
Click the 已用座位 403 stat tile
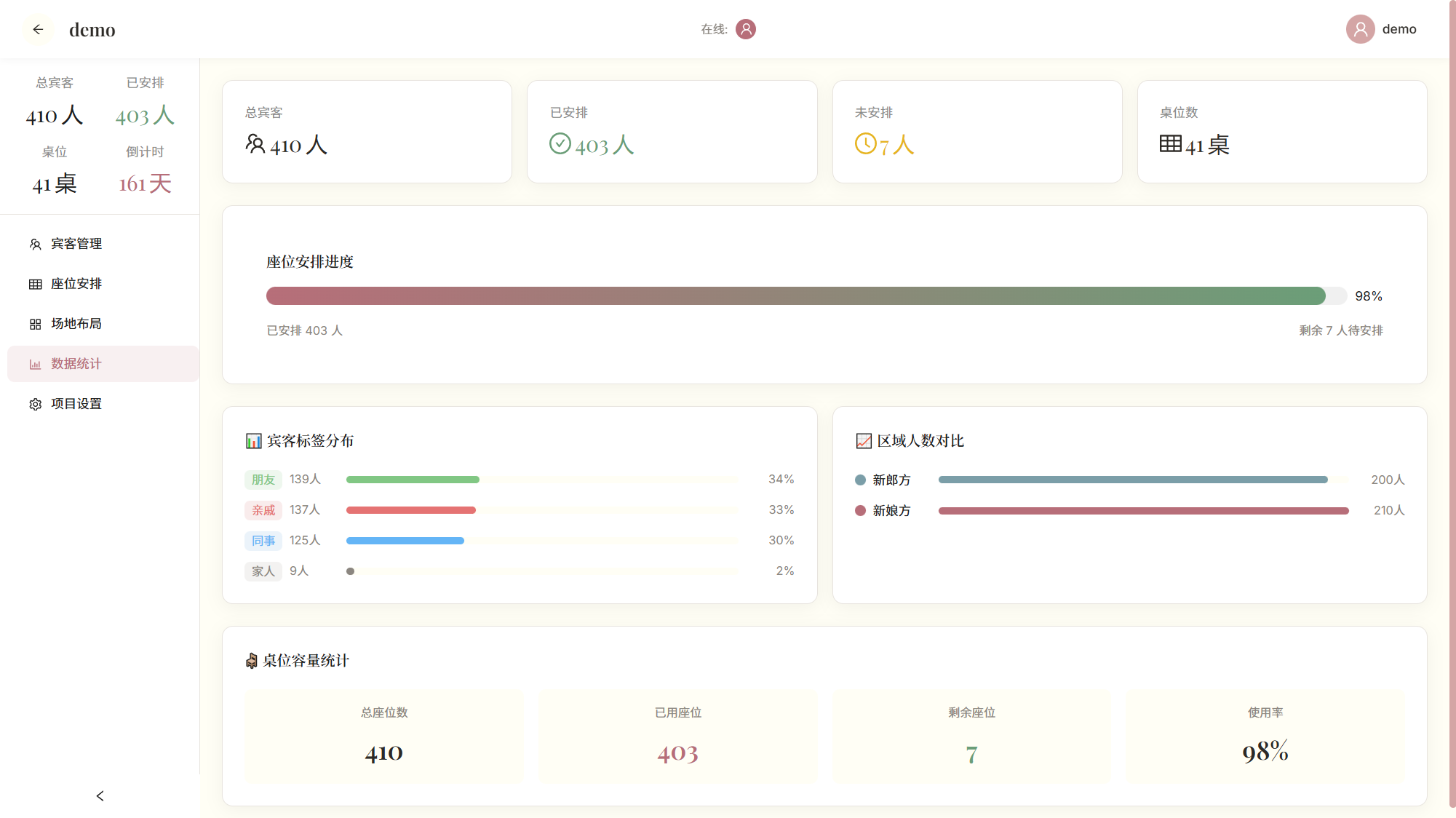pyautogui.click(x=677, y=736)
